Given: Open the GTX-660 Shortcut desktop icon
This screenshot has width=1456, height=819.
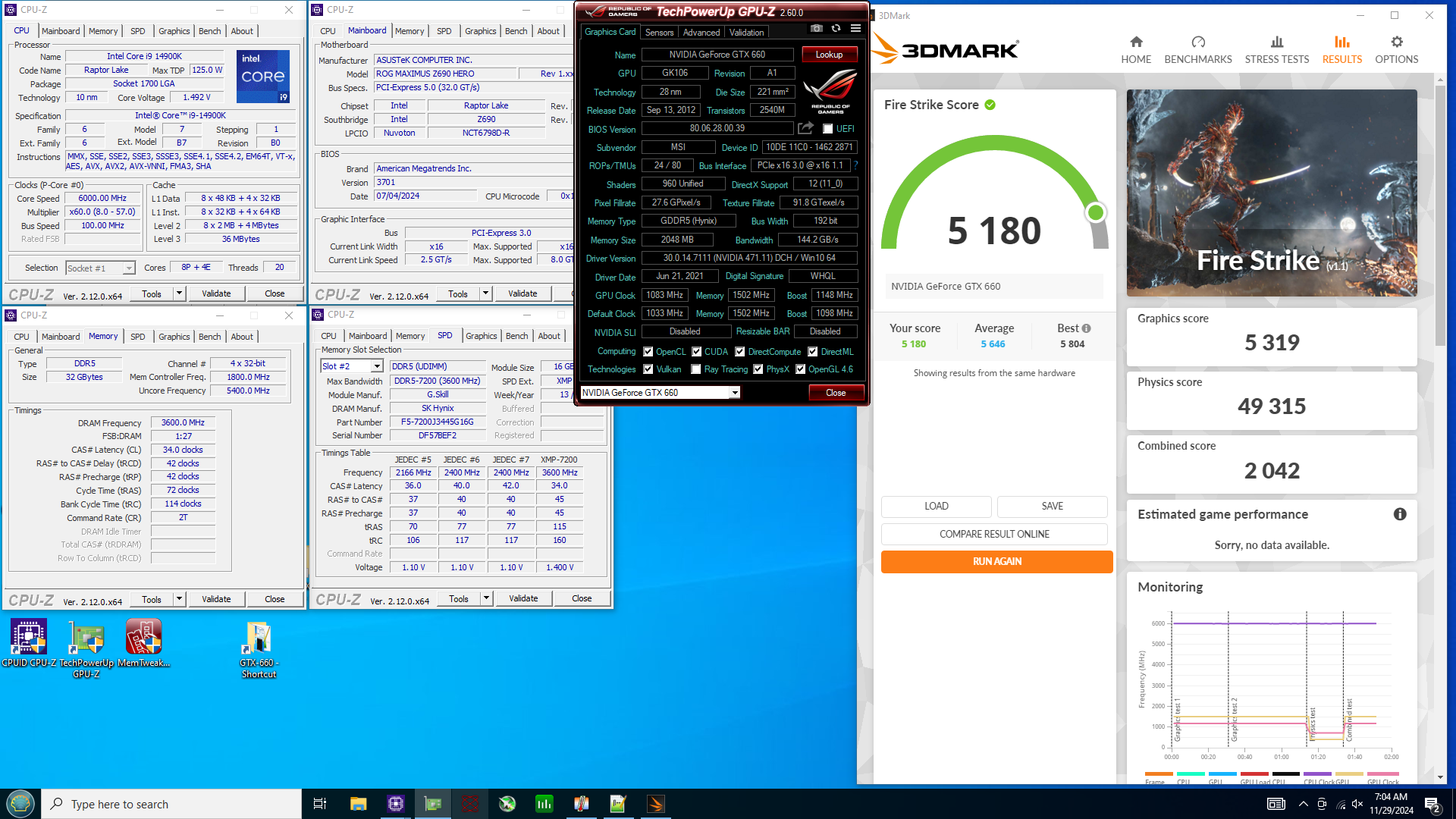Looking at the screenshot, I should click(259, 649).
